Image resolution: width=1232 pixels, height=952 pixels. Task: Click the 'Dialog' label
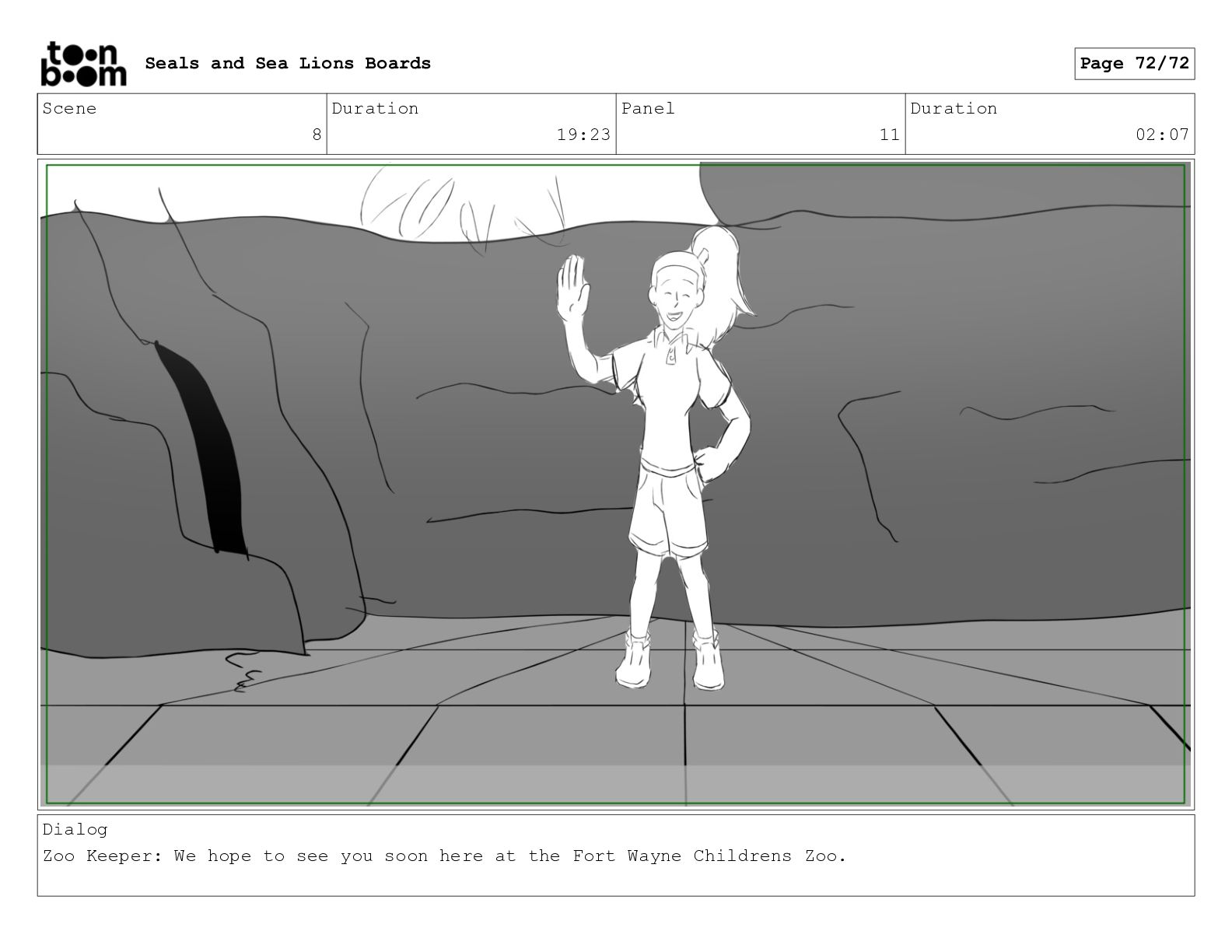pyautogui.click(x=75, y=829)
